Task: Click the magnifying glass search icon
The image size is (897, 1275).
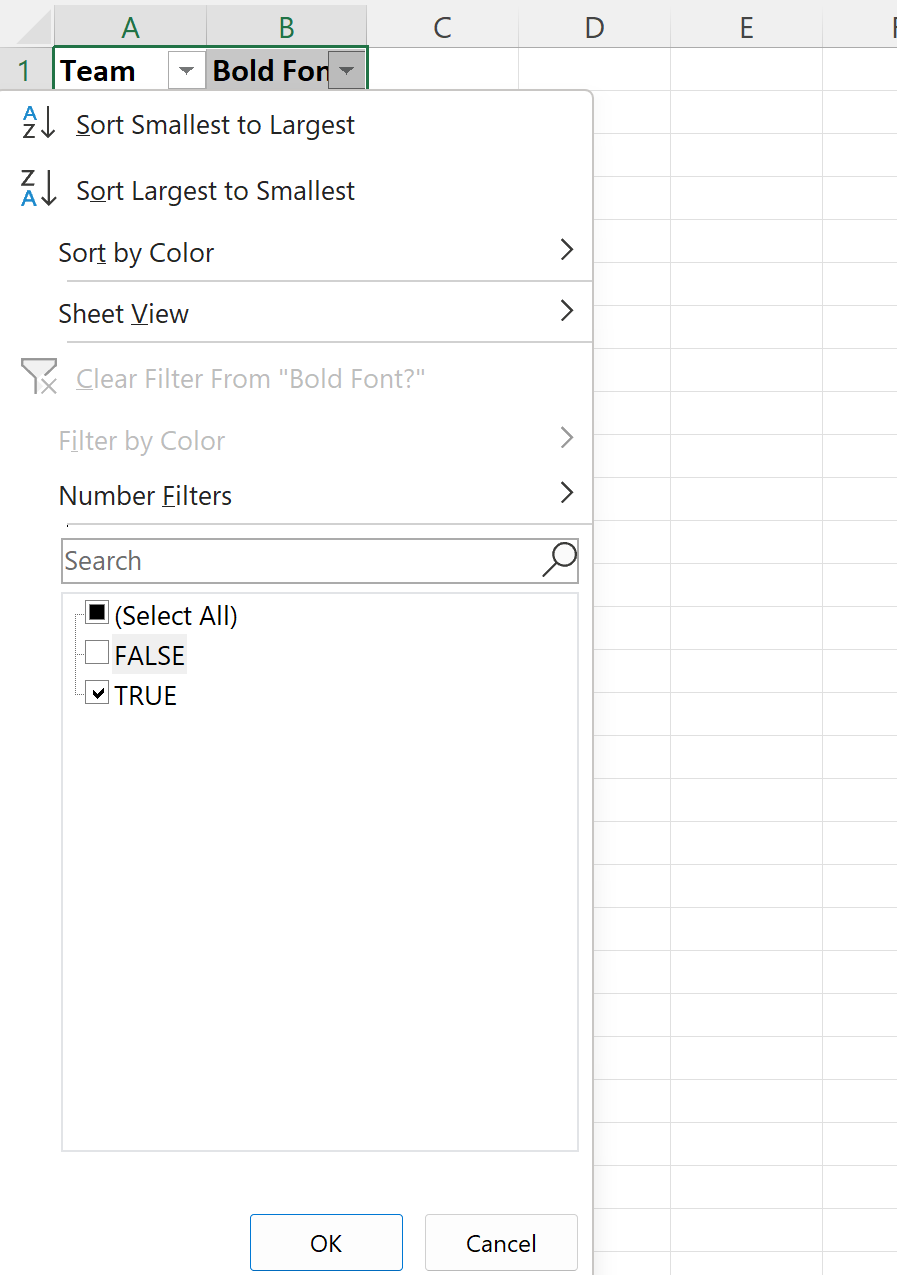Action: point(559,560)
